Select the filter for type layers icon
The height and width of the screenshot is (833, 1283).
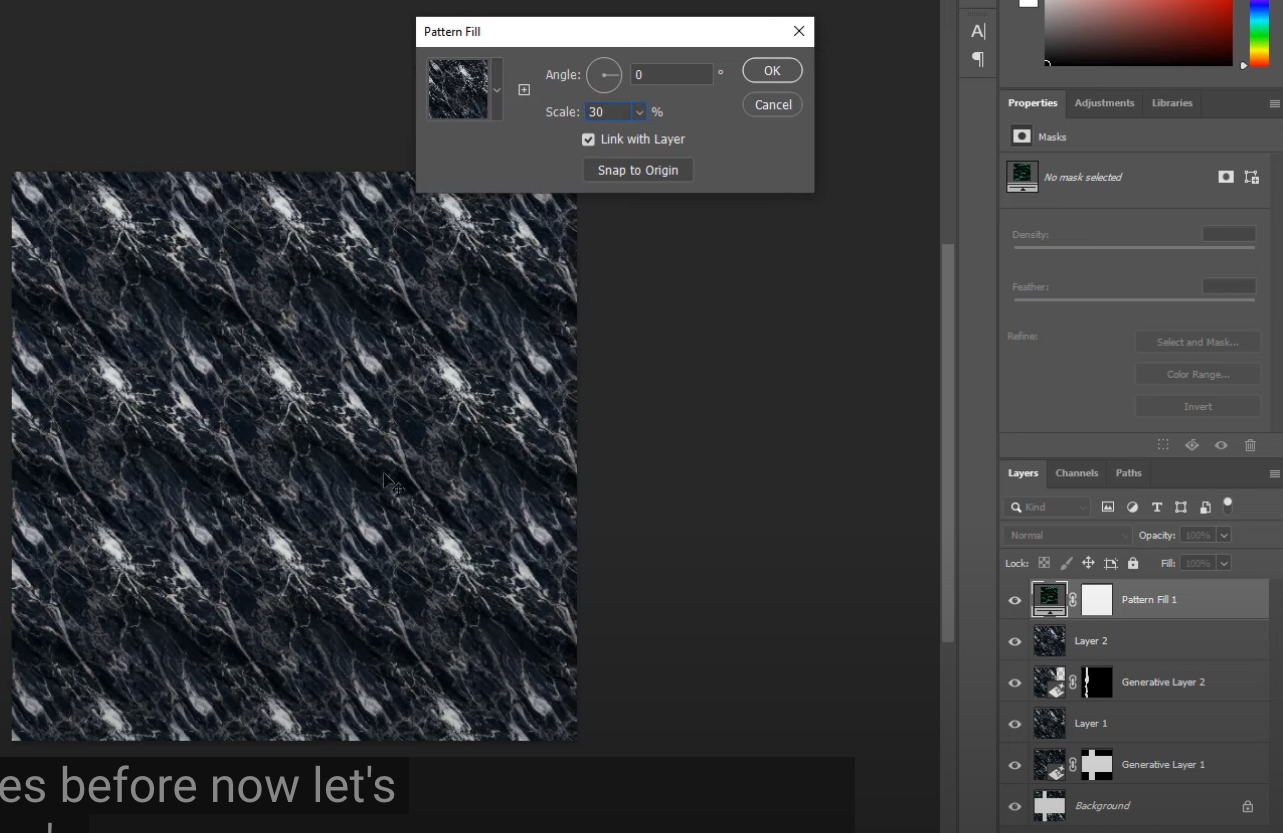pos(1157,507)
